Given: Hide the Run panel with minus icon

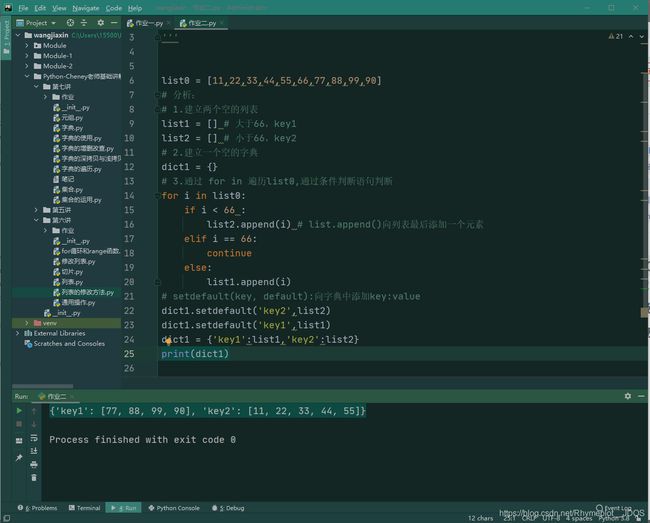Looking at the screenshot, I should point(641,396).
